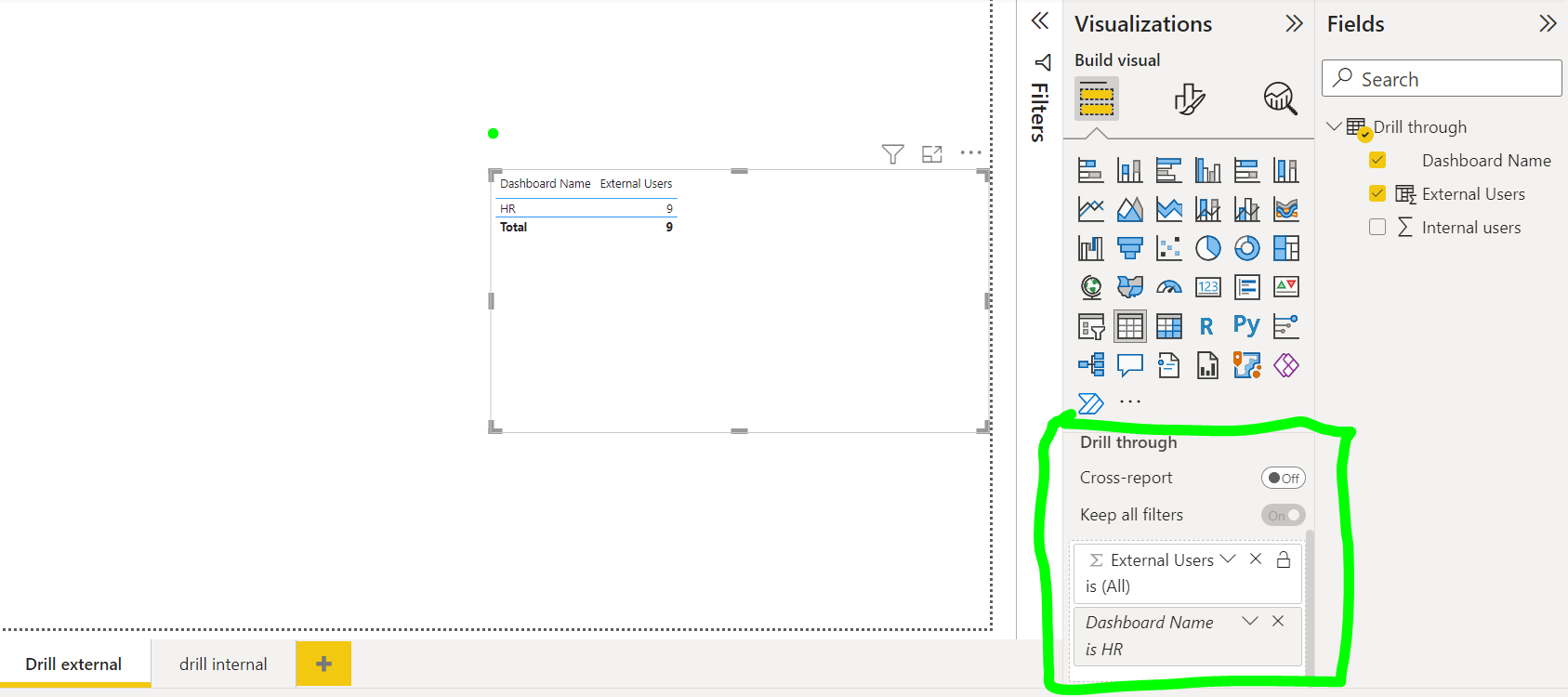Remove the Dashboard Name drill-through field

point(1278,621)
